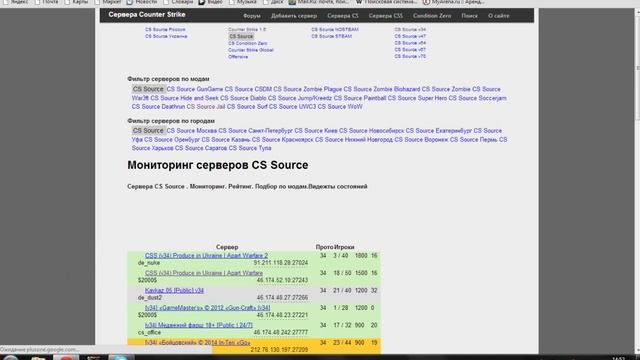Filter servers by city CS Source Оренбург

click(x=172, y=140)
